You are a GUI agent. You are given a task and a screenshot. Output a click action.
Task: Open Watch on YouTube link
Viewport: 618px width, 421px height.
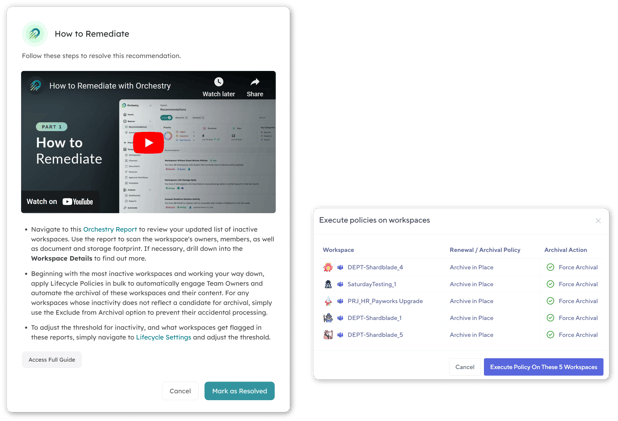tap(60, 201)
